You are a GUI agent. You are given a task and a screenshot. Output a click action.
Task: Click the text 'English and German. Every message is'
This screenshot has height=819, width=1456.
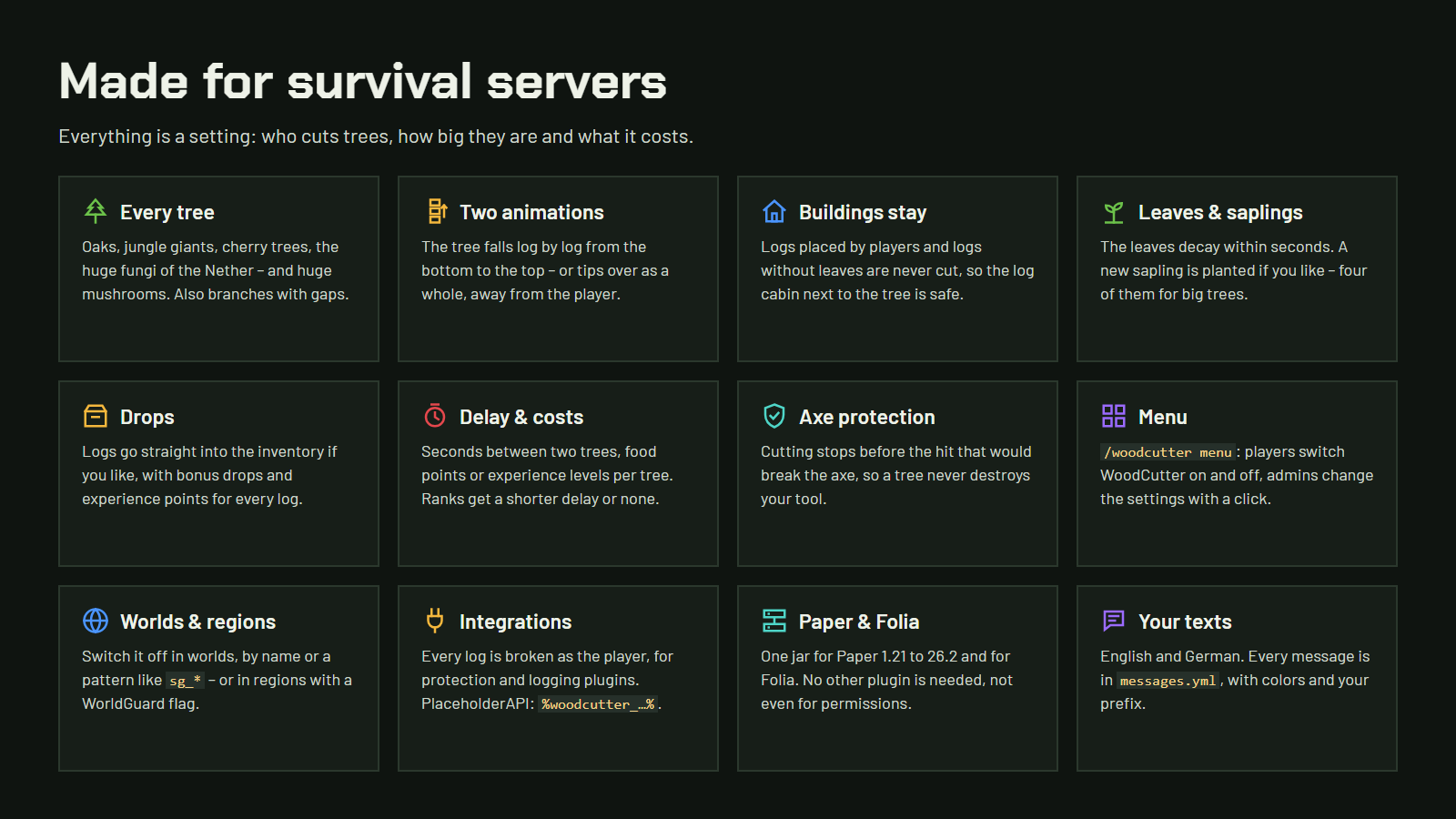tap(1235, 656)
